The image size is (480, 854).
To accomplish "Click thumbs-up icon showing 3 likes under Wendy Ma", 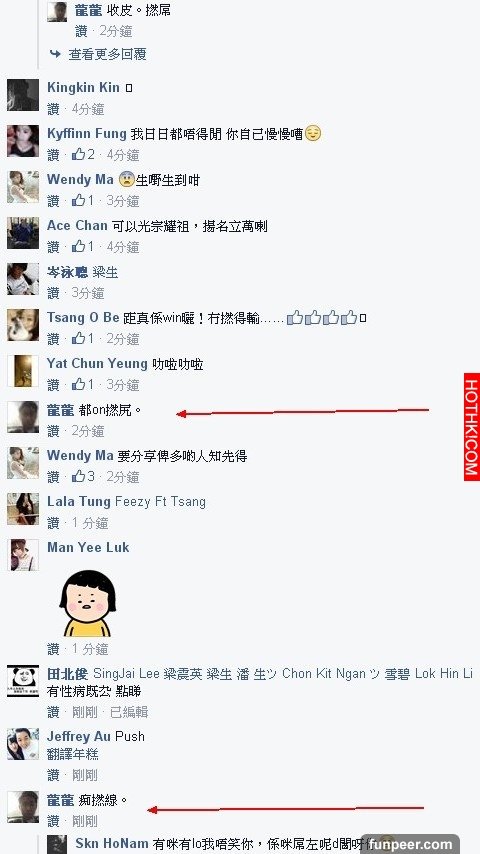I will pos(78,477).
